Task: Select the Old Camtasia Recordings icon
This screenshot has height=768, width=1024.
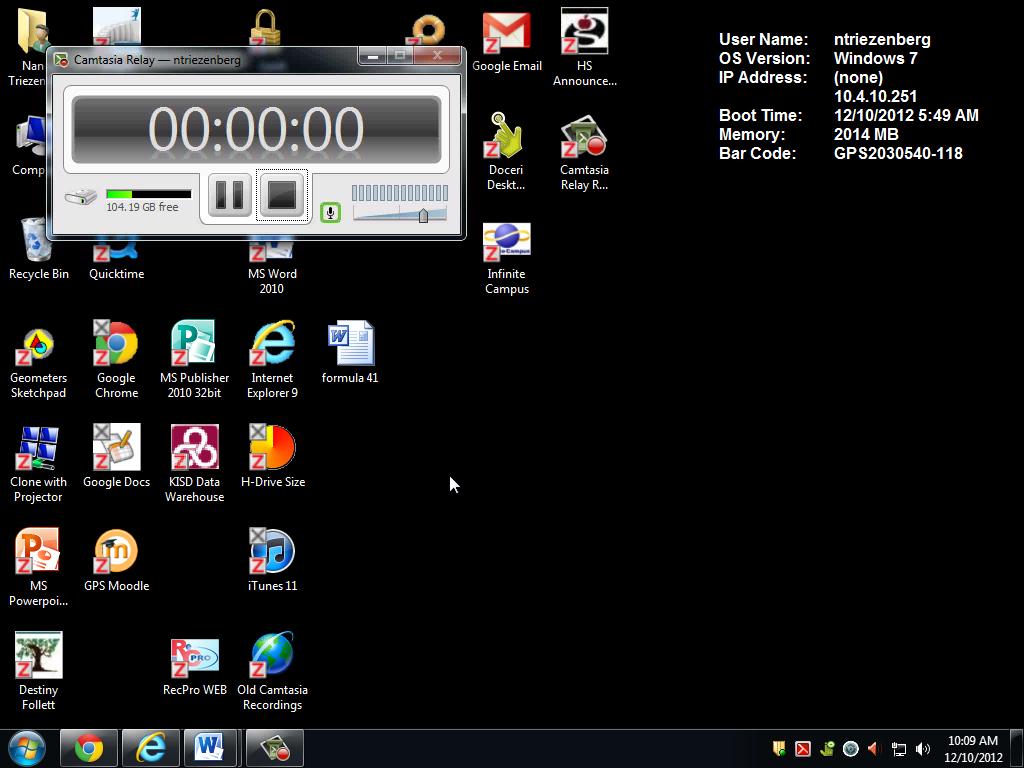Action: [x=272, y=671]
